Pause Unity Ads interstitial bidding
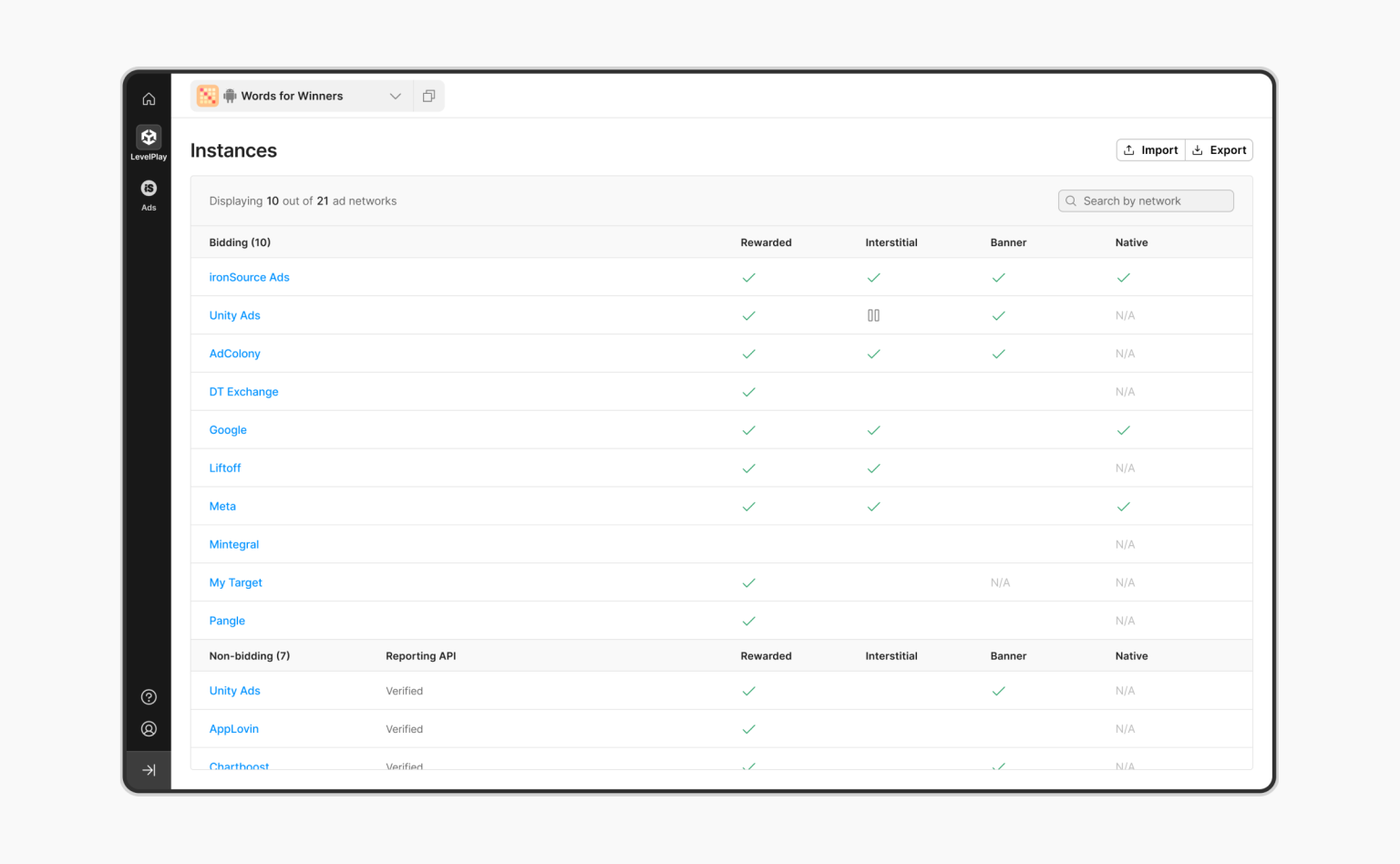Image resolution: width=1400 pixels, height=864 pixels. [873, 314]
